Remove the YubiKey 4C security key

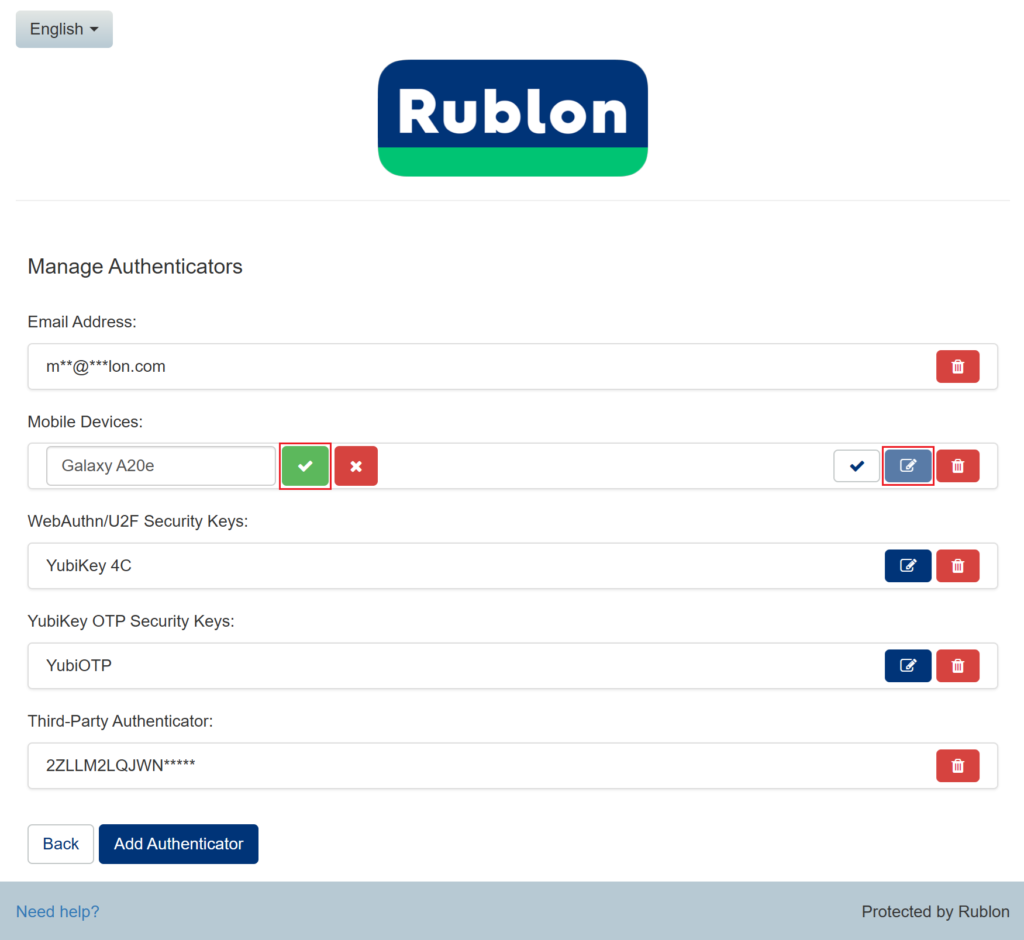click(x=957, y=566)
